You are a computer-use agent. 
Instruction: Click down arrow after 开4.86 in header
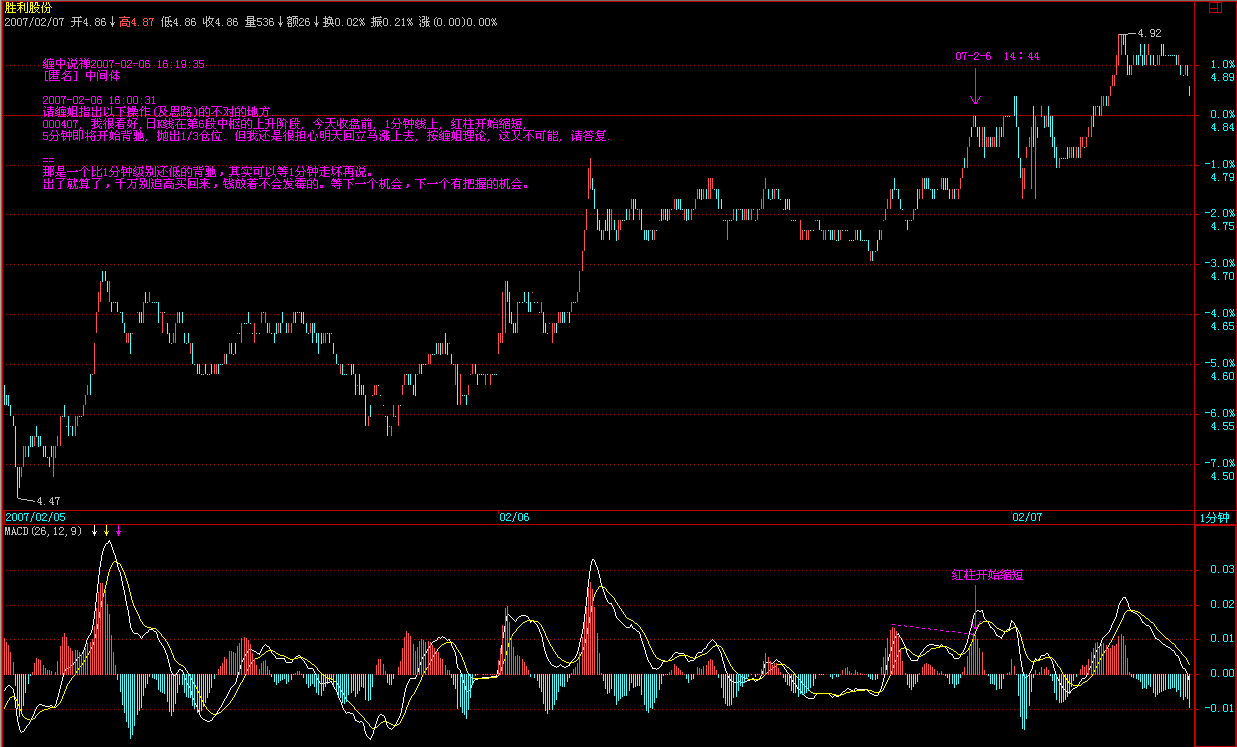coord(112,21)
